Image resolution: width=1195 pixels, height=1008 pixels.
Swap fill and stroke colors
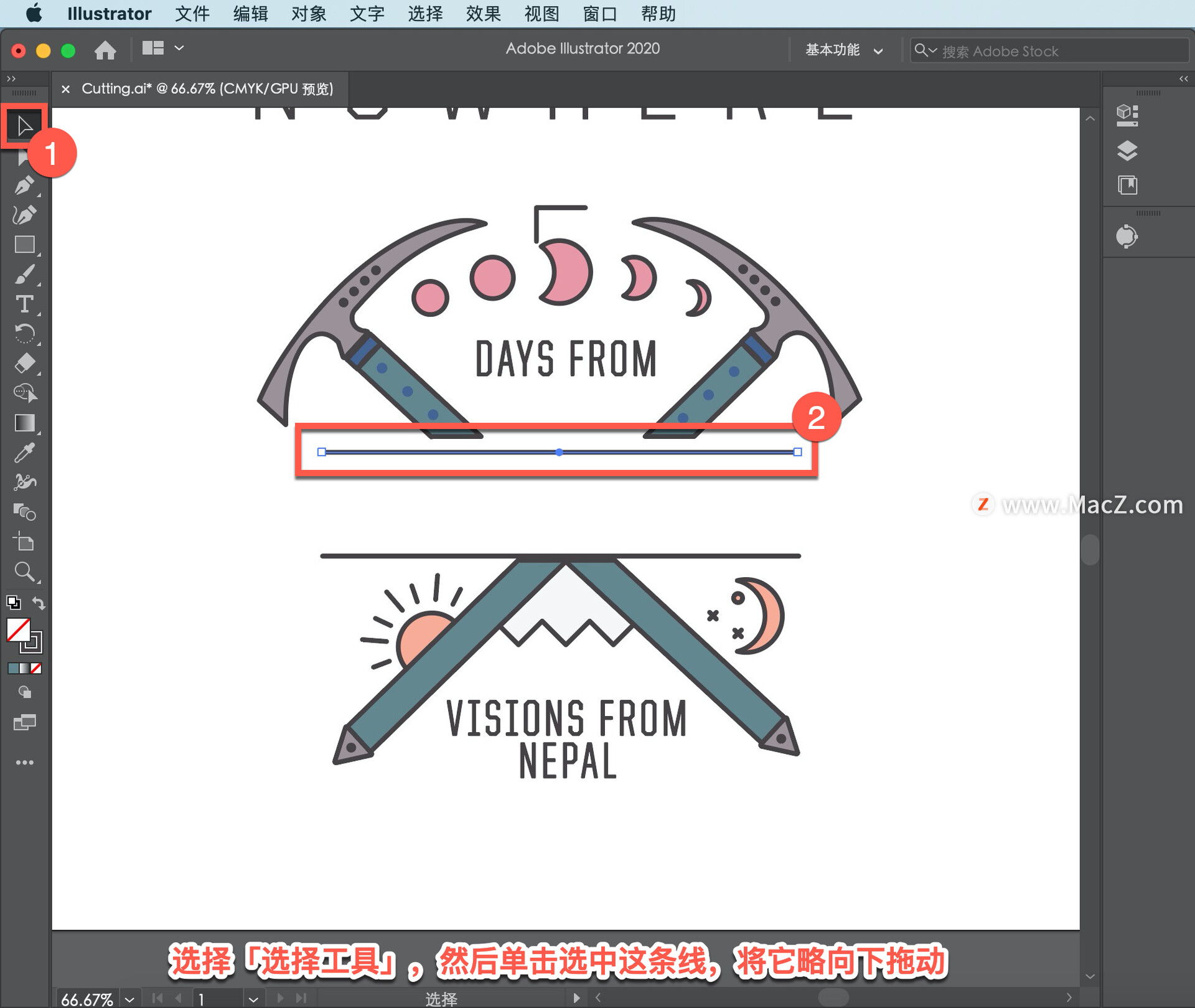39,603
